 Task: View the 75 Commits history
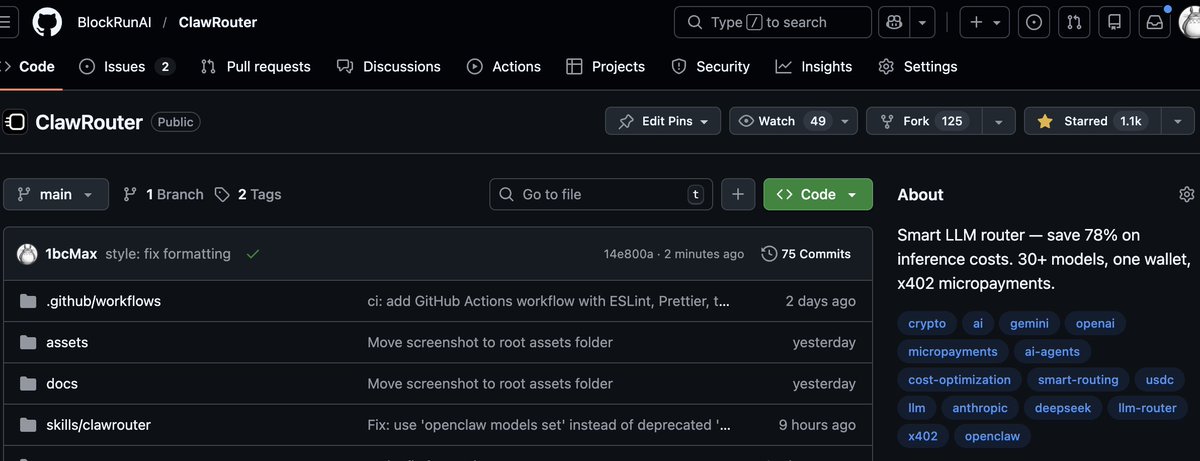tap(806, 254)
